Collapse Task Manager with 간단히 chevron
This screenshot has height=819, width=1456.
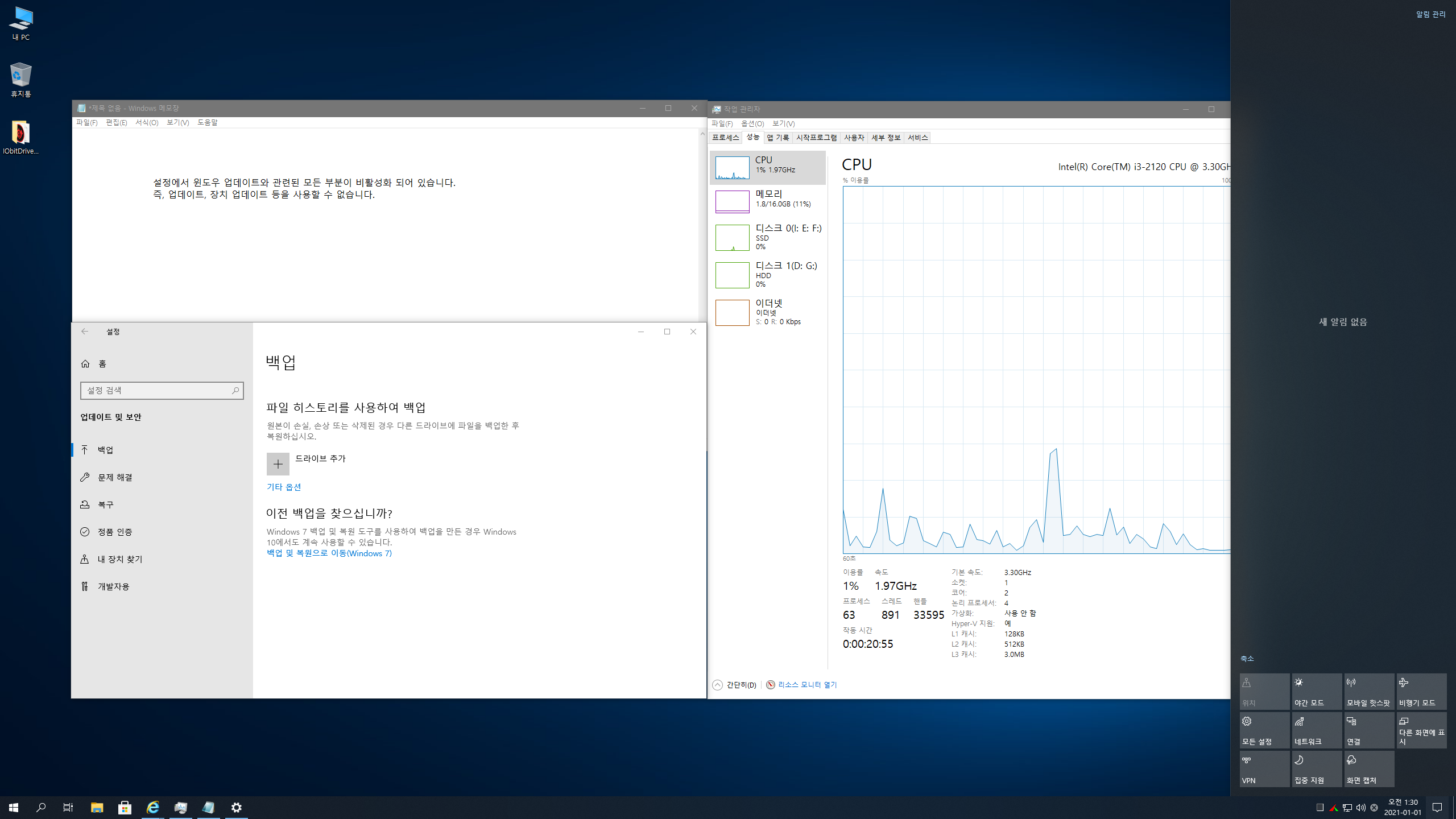point(718,685)
